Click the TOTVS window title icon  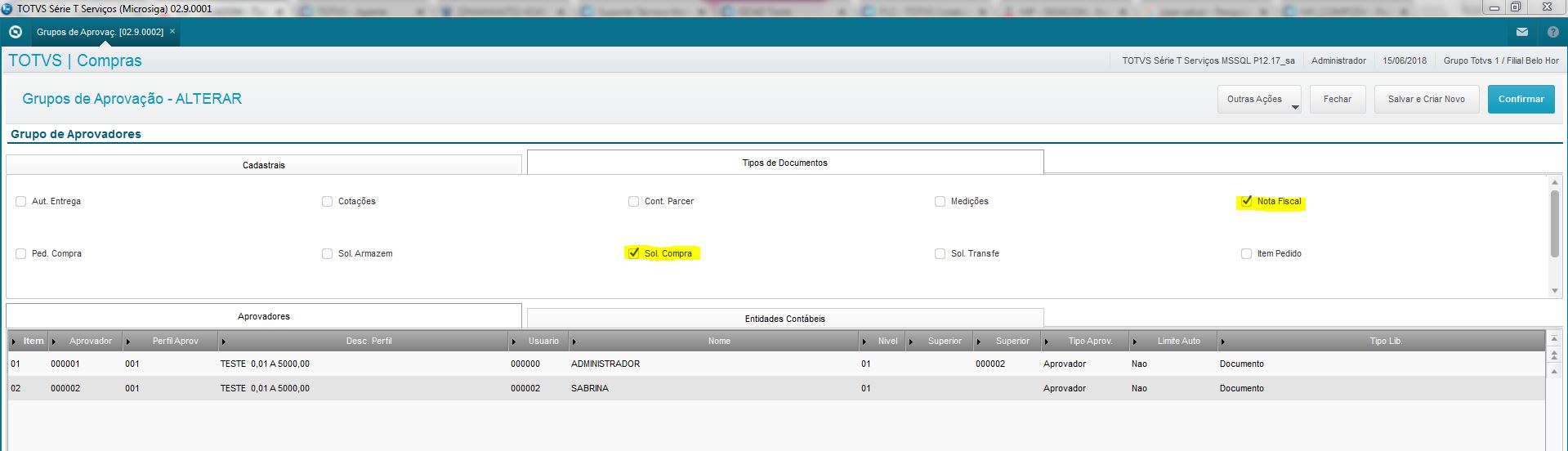click(x=7, y=7)
